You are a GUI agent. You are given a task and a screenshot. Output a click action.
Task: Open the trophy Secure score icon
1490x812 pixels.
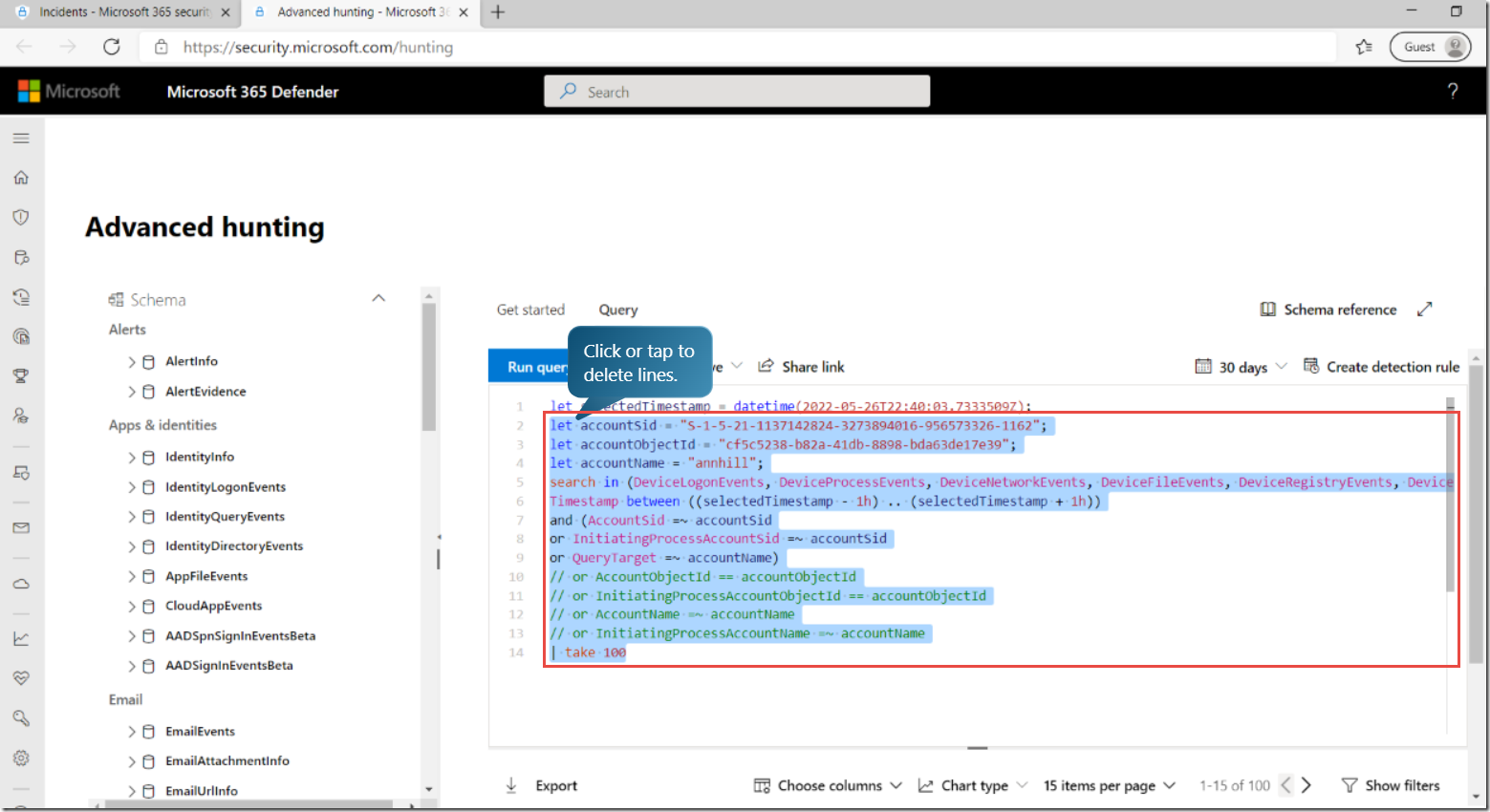click(x=21, y=376)
